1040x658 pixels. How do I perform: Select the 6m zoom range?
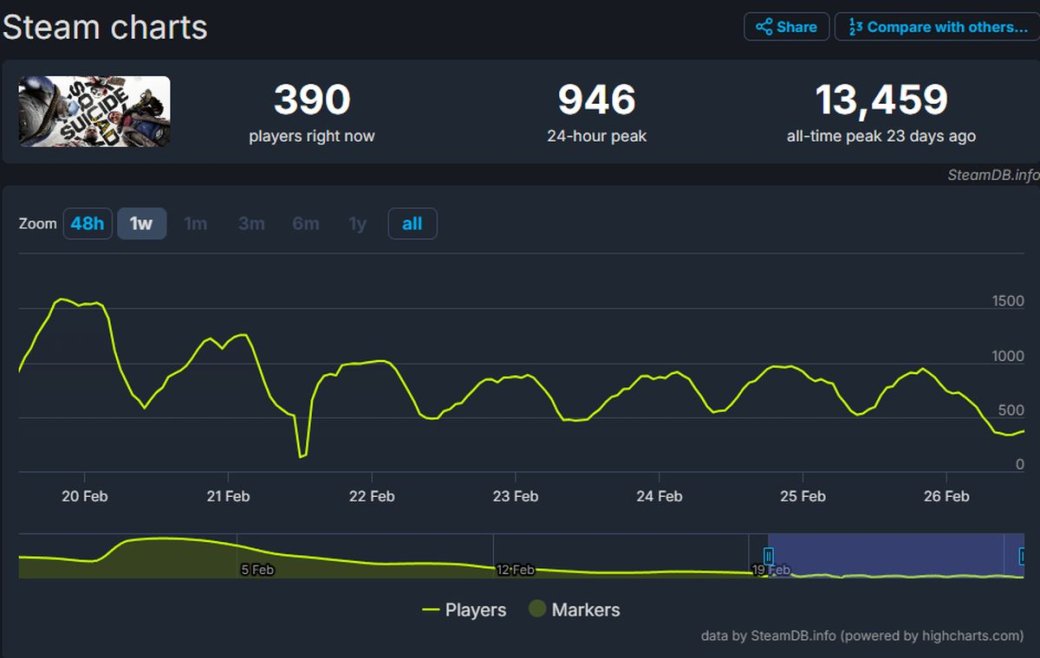[306, 224]
